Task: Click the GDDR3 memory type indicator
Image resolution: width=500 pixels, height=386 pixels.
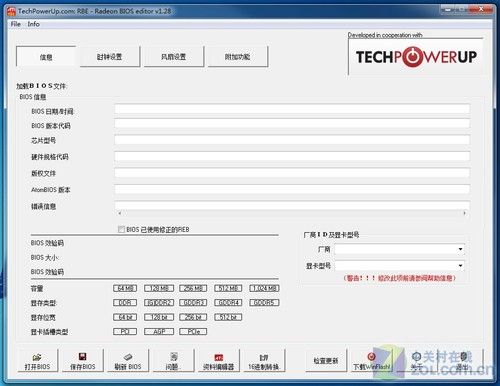Action: (x=193, y=303)
